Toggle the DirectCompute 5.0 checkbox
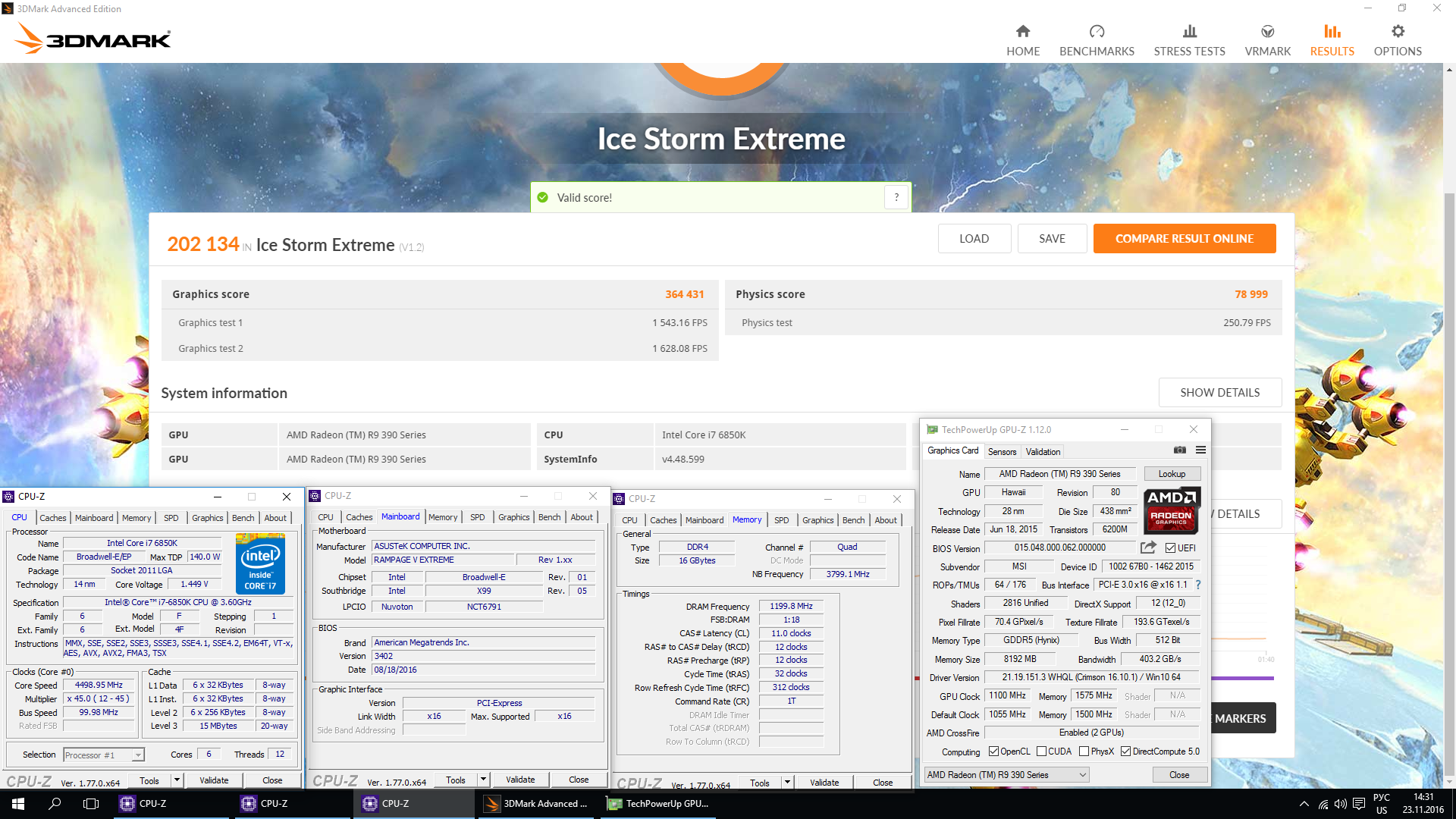This screenshot has height=819, width=1456. (1125, 752)
